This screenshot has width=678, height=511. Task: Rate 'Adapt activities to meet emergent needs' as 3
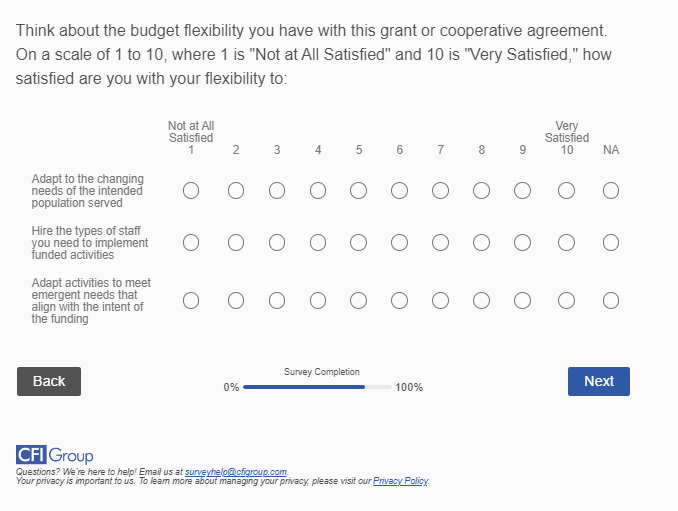click(277, 300)
